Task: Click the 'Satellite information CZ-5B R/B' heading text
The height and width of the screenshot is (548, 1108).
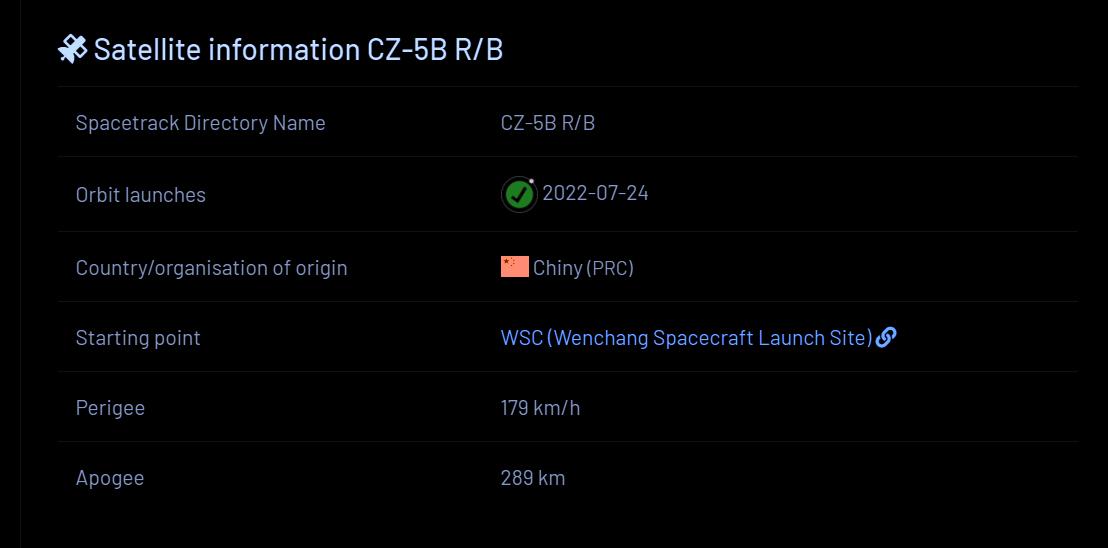Action: 298,49
